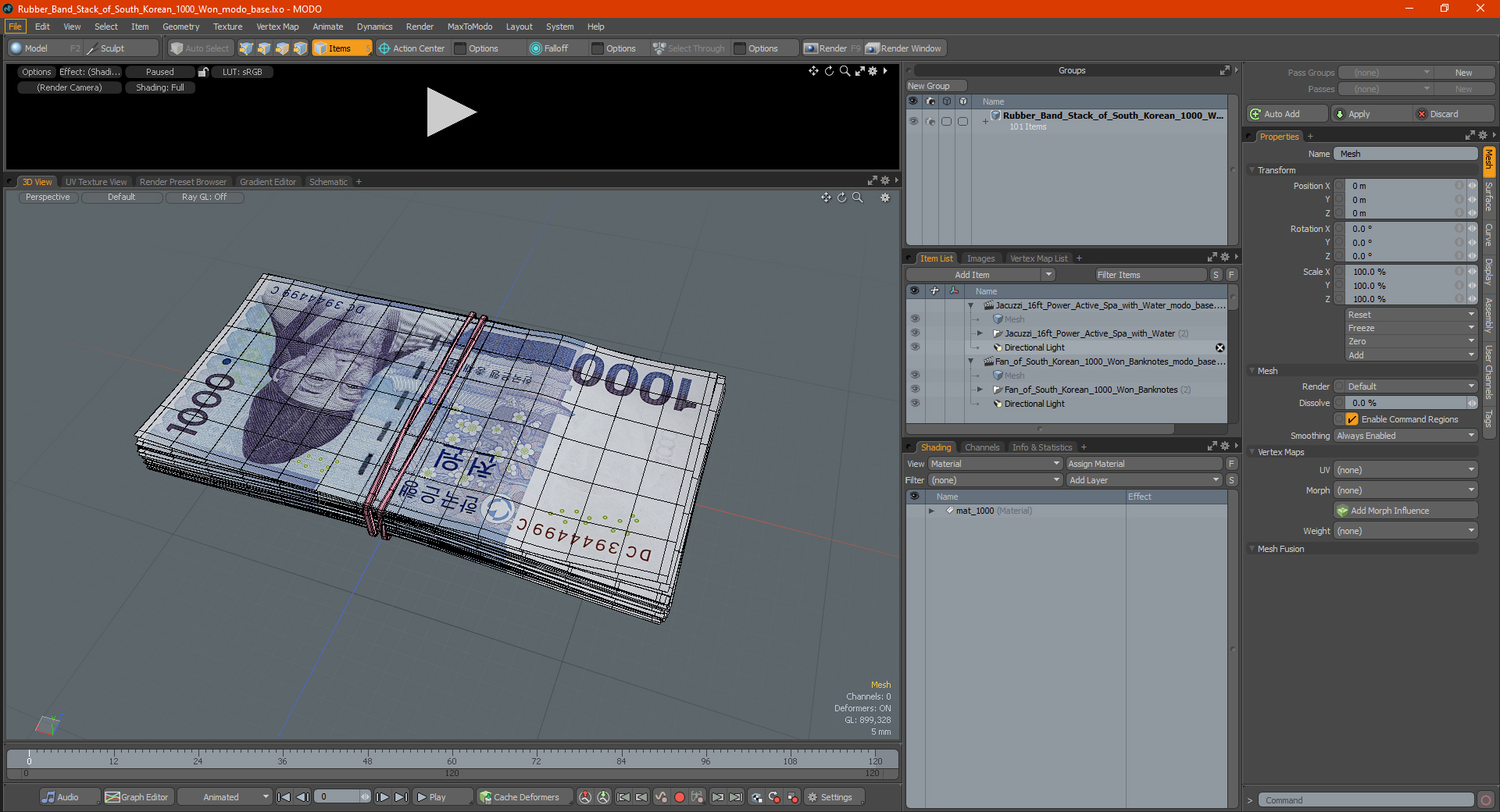
Task: Click New next to Pass Groups
Action: (1464, 73)
